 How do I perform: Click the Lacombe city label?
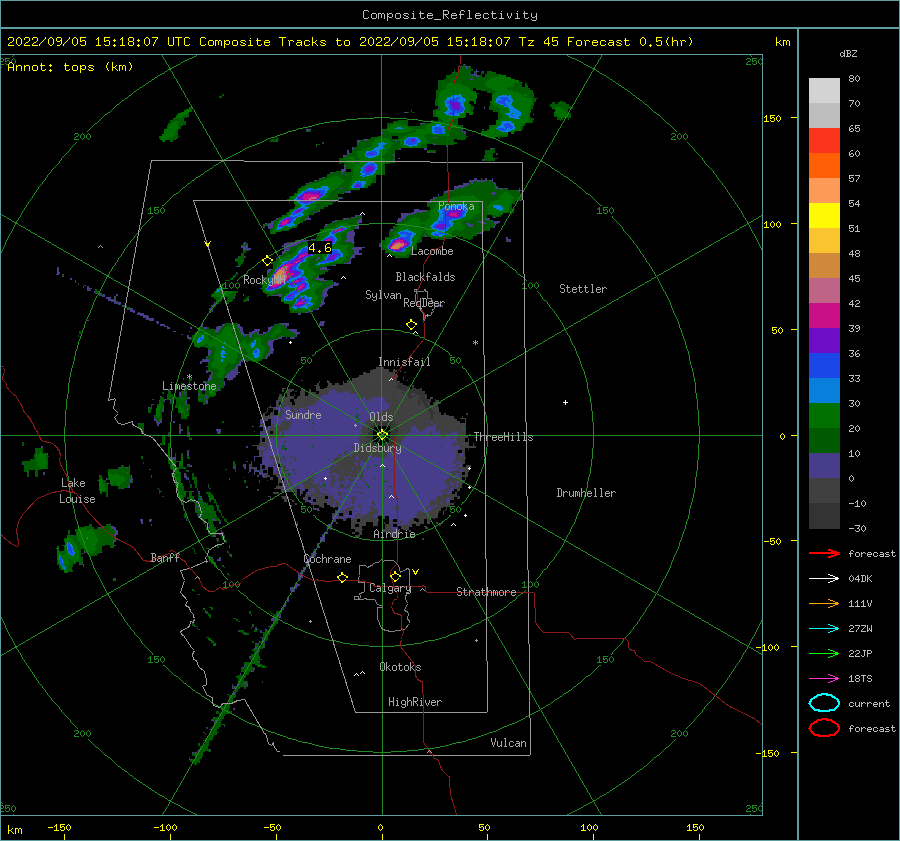coord(432,251)
